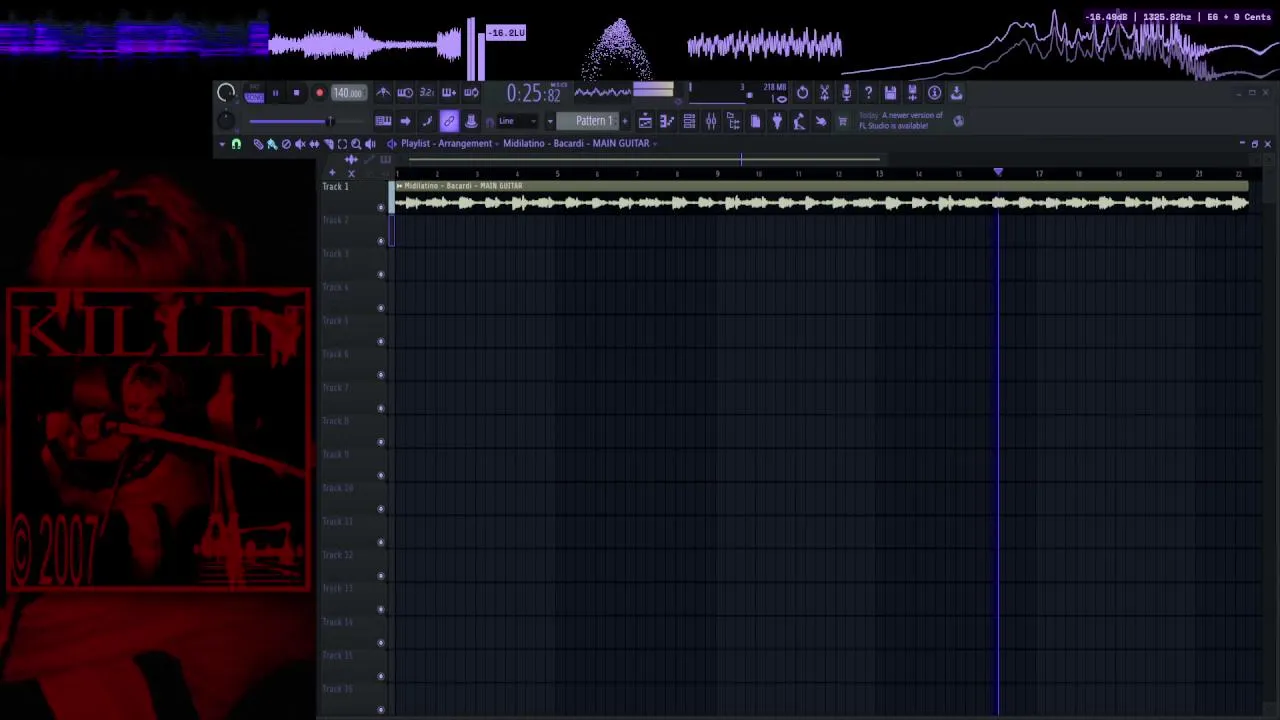The height and width of the screenshot is (720, 1280).
Task: Click the save new version icon
Action: coord(913,93)
